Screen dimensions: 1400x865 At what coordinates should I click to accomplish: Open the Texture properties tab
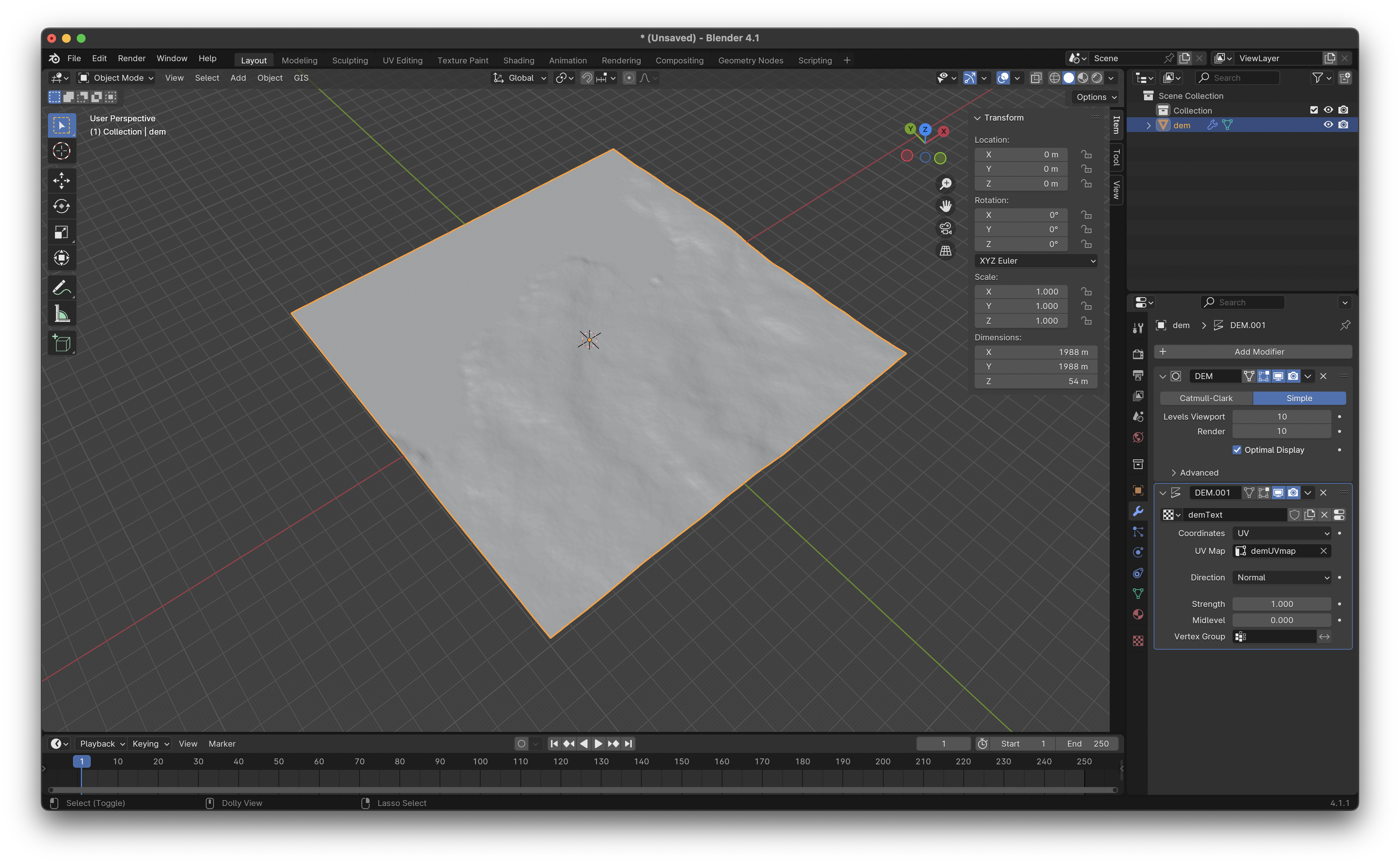[1138, 641]
